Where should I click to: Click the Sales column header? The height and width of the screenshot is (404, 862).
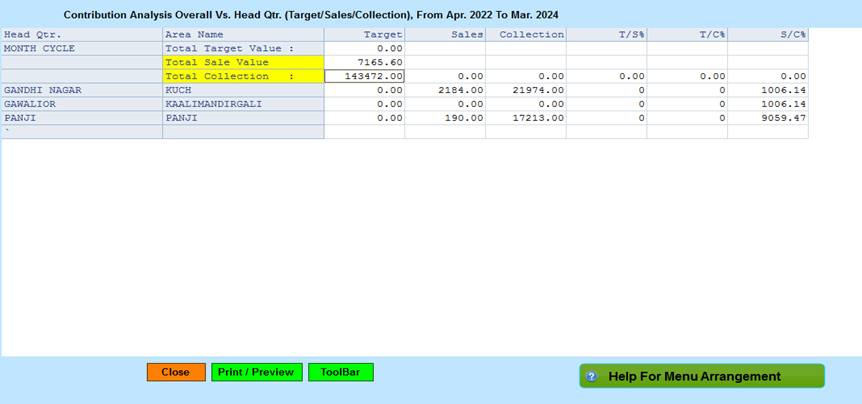click(445, 34)
